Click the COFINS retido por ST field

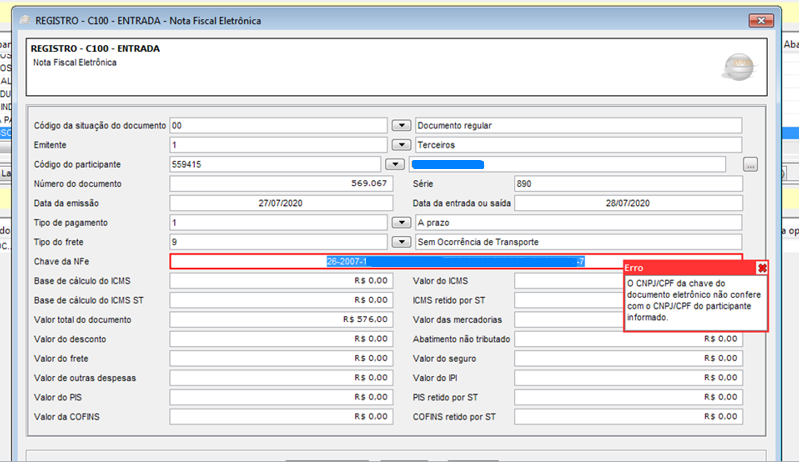click(x=628, y=416)
